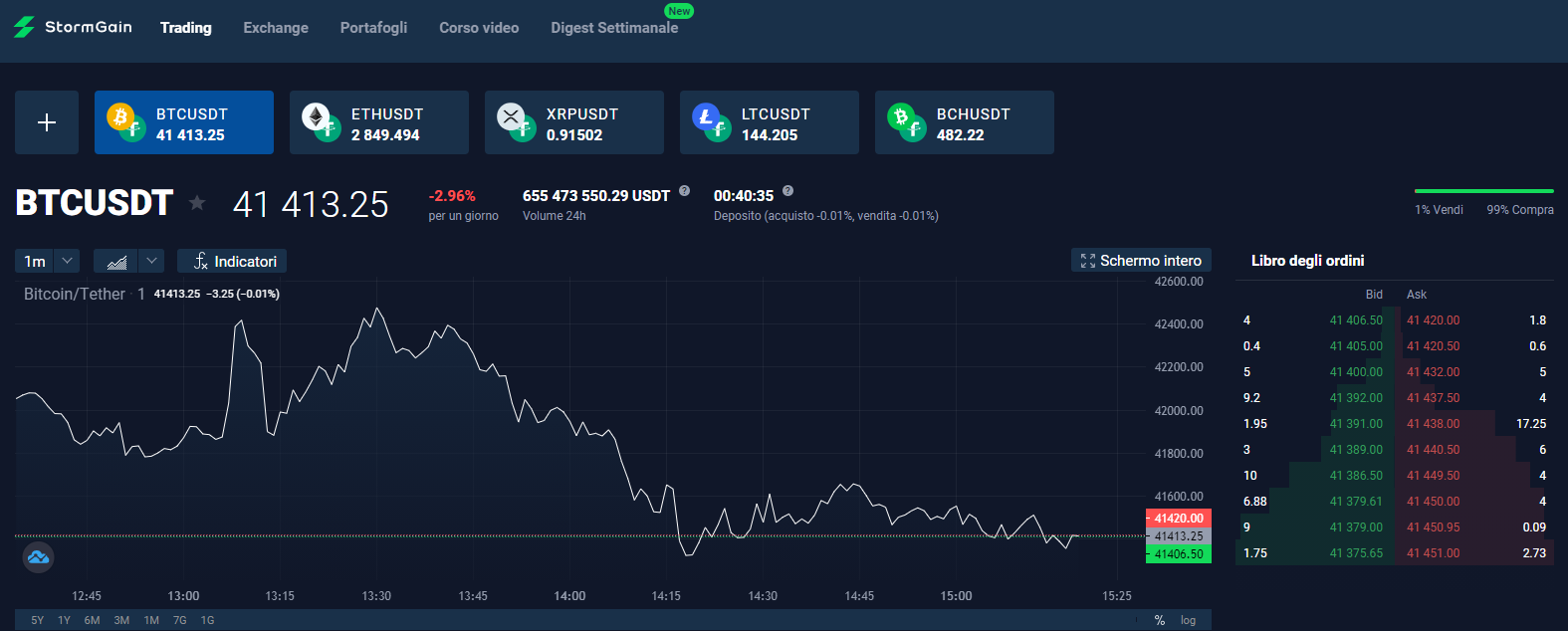The height and width of the screenshot is (631, 1568).
Task: Click ask price 41 420.00
Action: (1434, 320)
